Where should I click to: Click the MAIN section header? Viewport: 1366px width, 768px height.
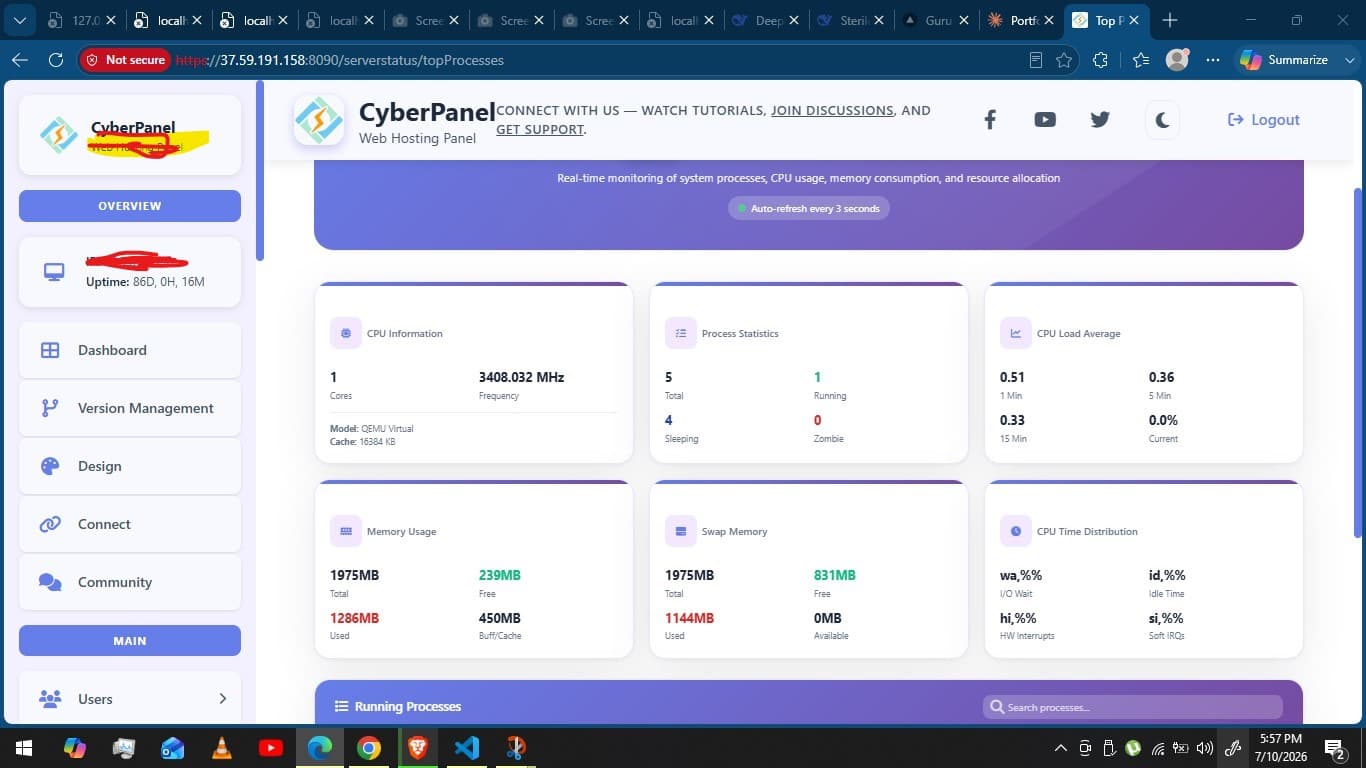coord(130,641)
